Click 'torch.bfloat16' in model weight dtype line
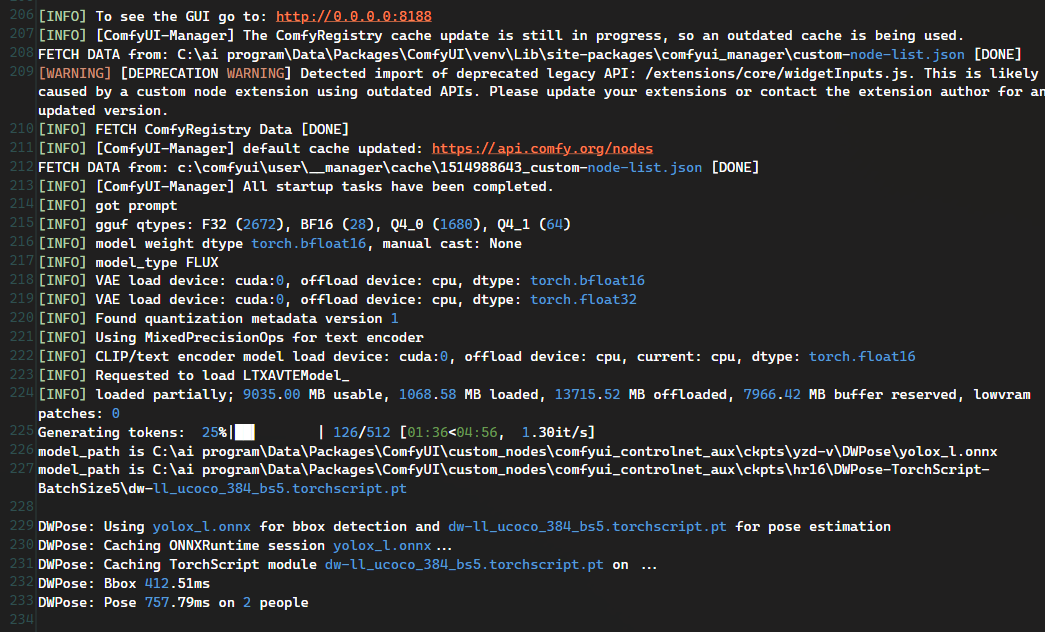Viewport: 1045px width, 632px height. 309,243
